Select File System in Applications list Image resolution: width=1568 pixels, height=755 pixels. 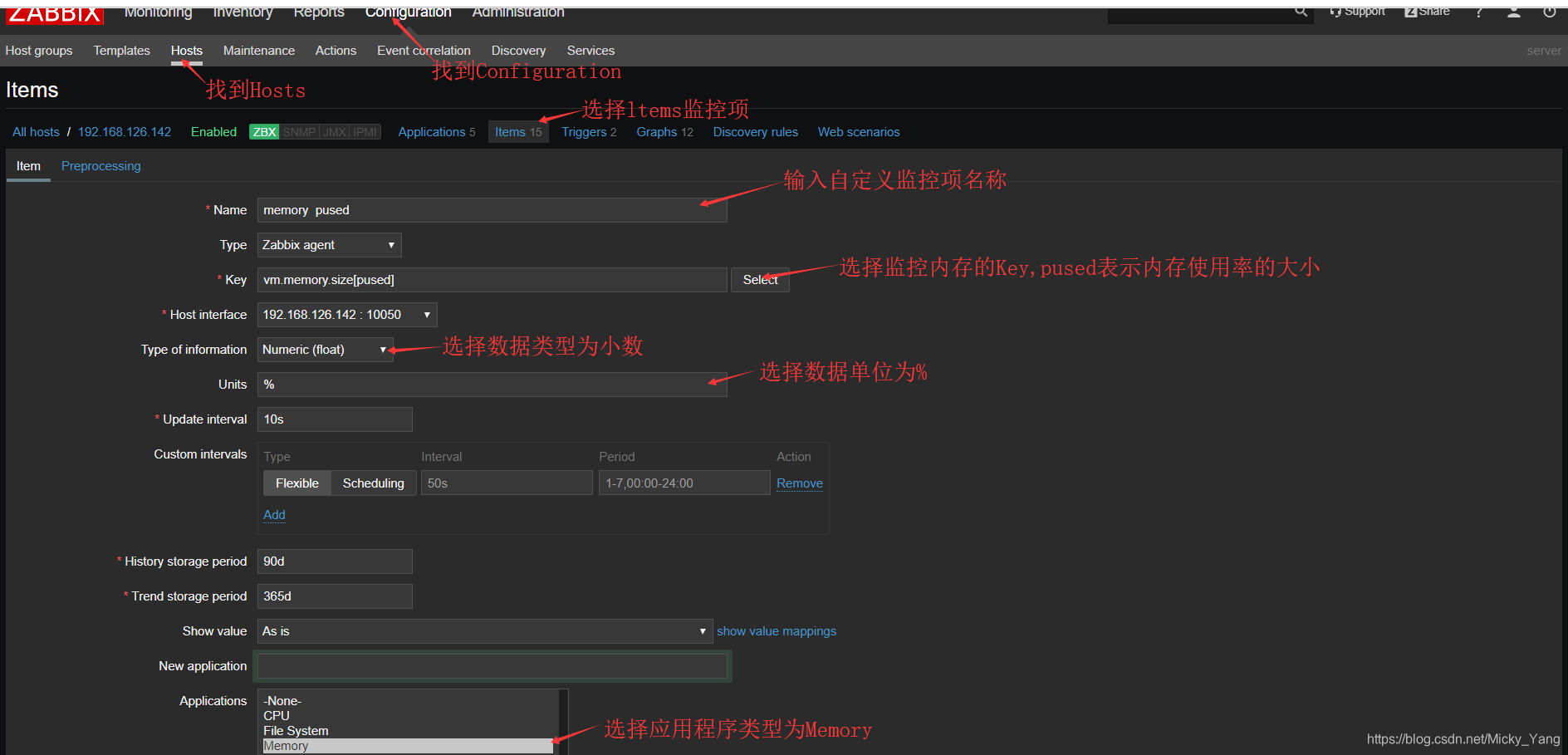[407, 731]
